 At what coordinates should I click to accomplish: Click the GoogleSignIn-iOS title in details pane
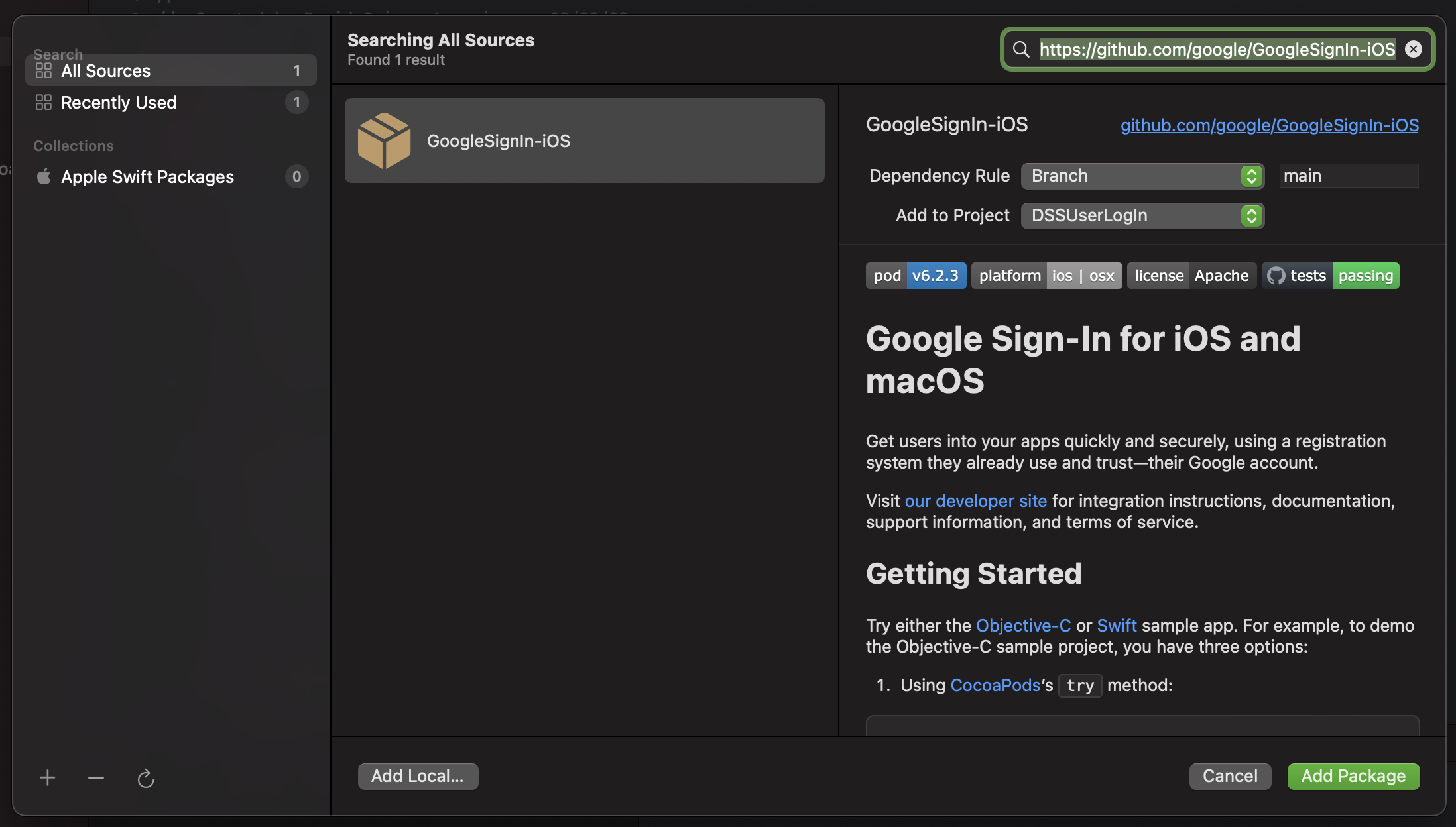pos(947,125)
